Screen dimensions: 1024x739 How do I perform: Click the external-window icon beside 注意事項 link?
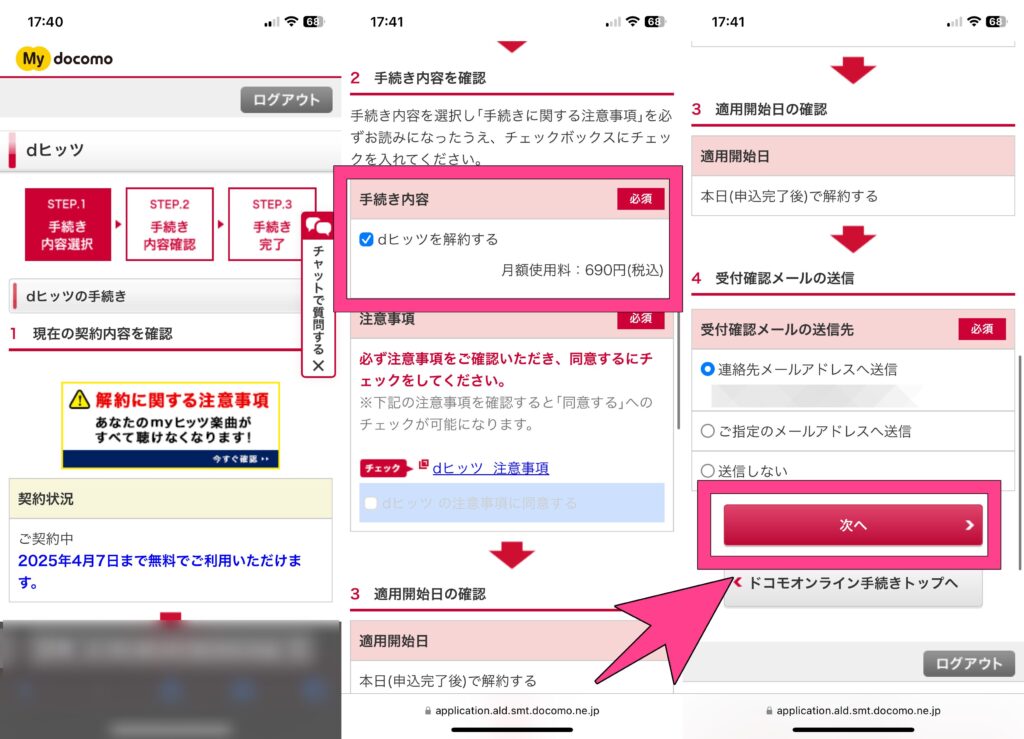click(423, 465)
